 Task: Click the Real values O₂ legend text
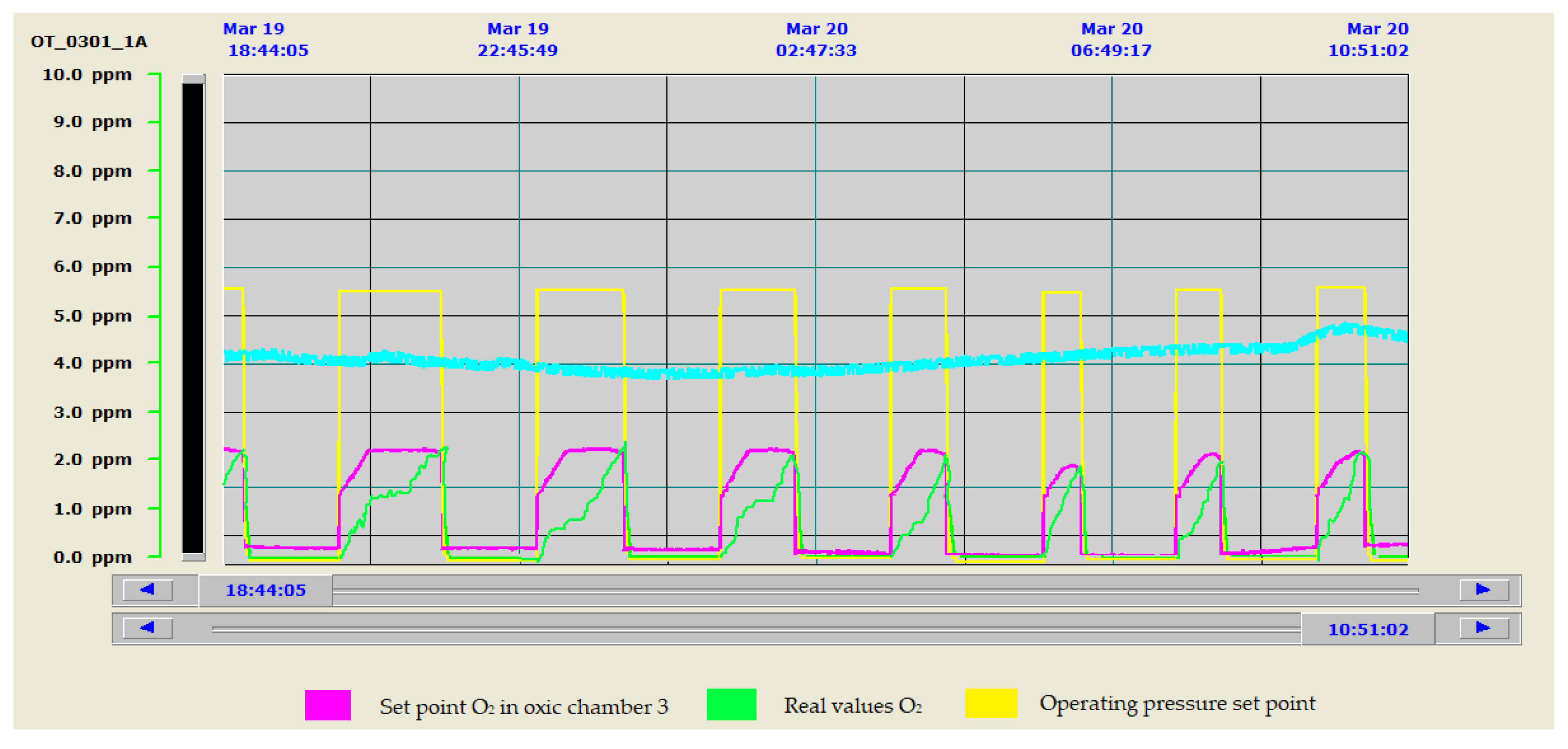[x=852, y=706]
